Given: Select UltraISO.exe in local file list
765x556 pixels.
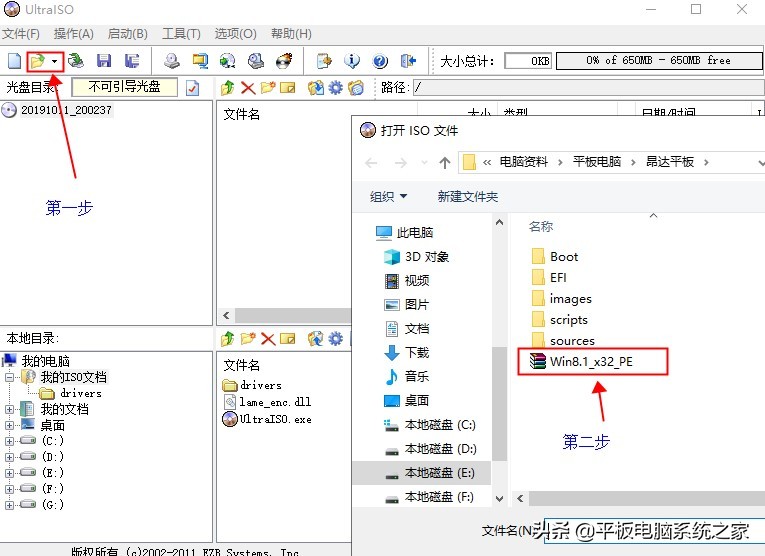Looking at the screenshot, I should click(275, 419).
